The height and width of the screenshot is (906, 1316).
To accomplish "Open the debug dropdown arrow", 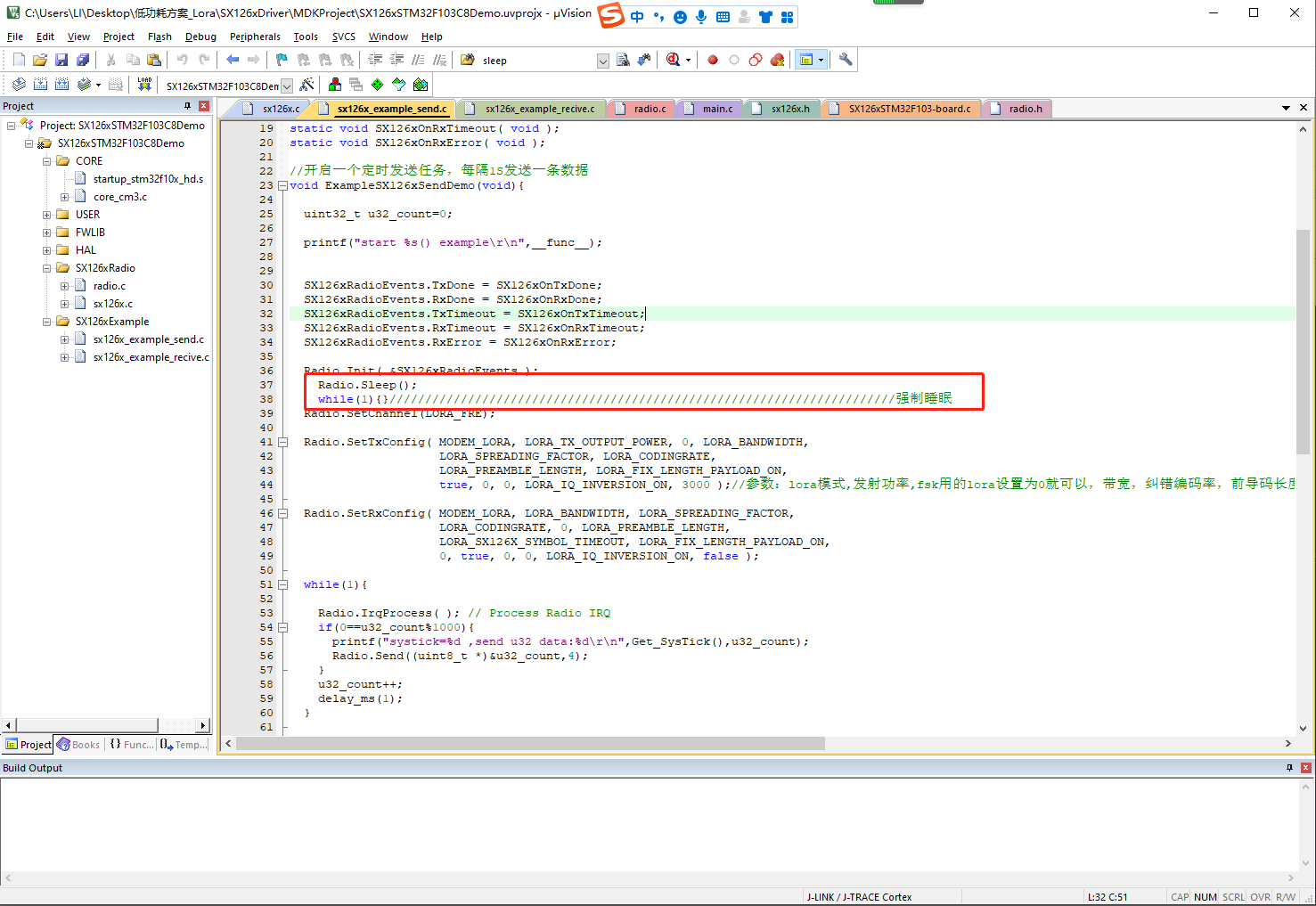I will pos(688,60).
